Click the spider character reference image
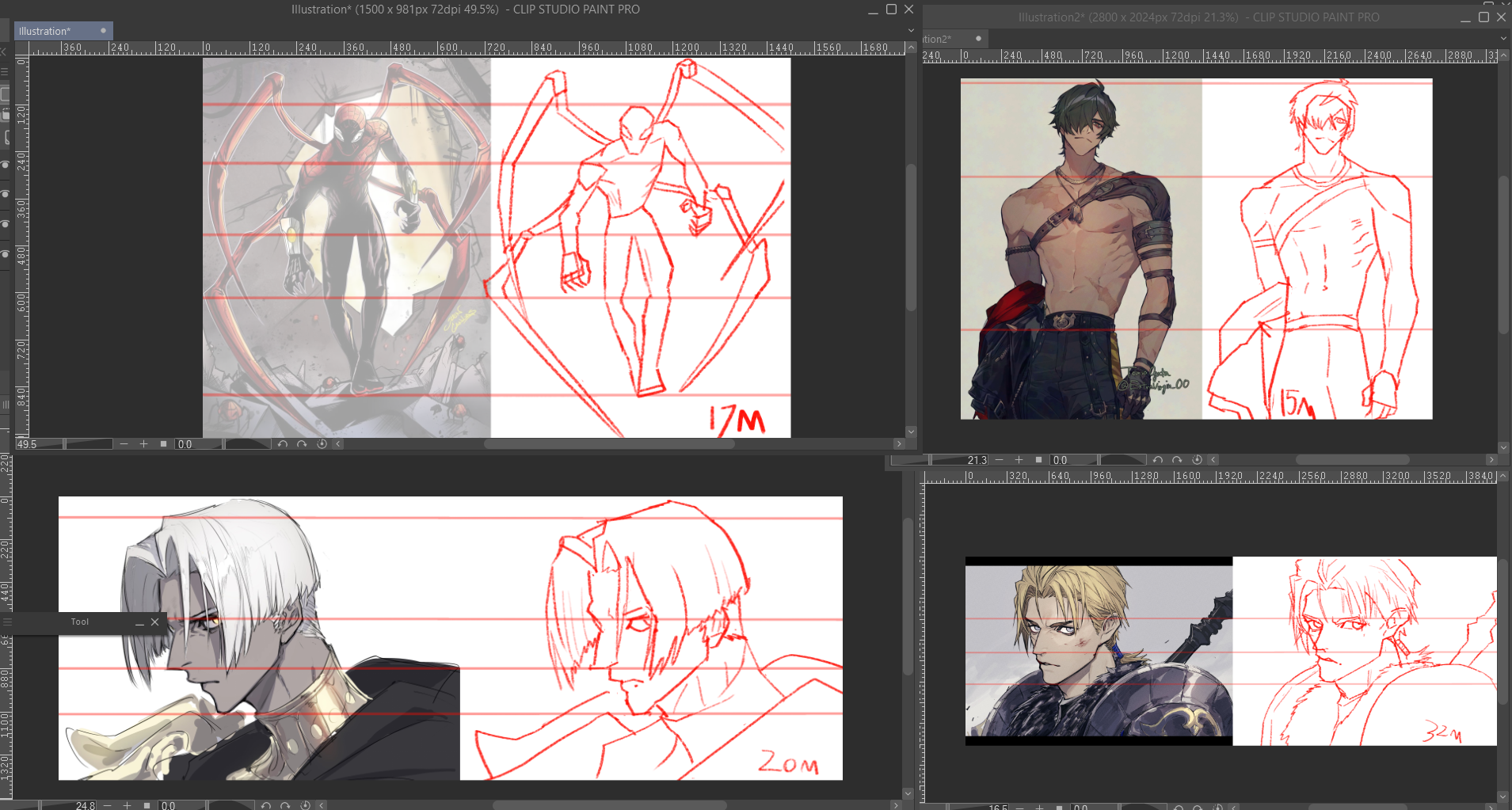1512x810 pixels. [x=347, y=248]
